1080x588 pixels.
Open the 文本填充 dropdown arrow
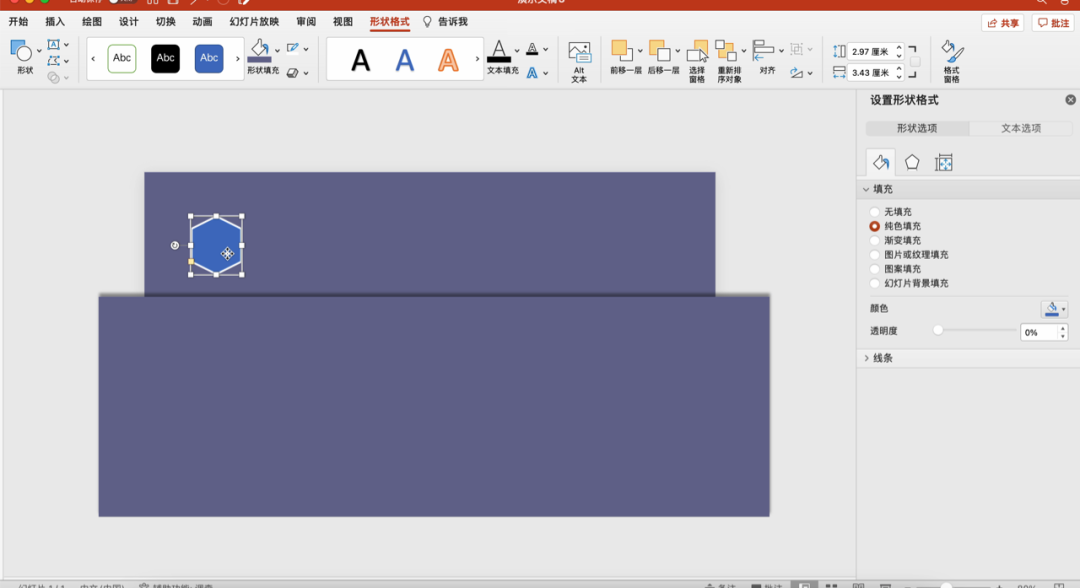(x=517, y=50)
